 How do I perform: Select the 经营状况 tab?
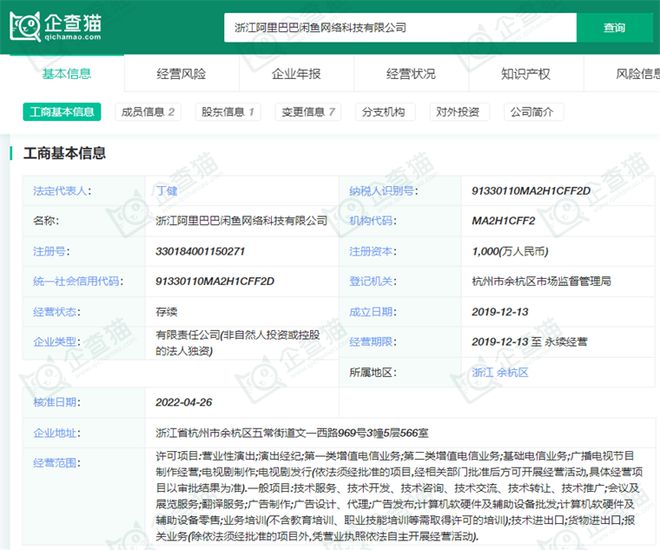point(411,74)
